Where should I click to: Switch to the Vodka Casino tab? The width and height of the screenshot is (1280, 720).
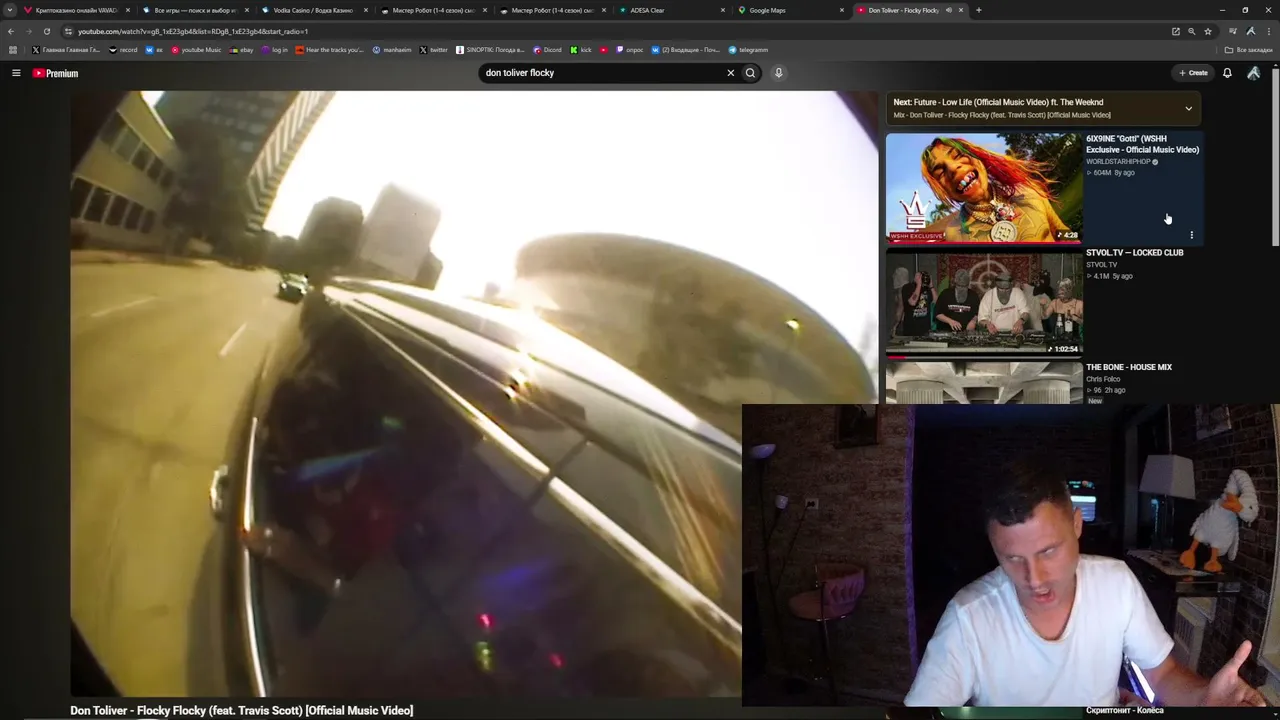(312, 10)
